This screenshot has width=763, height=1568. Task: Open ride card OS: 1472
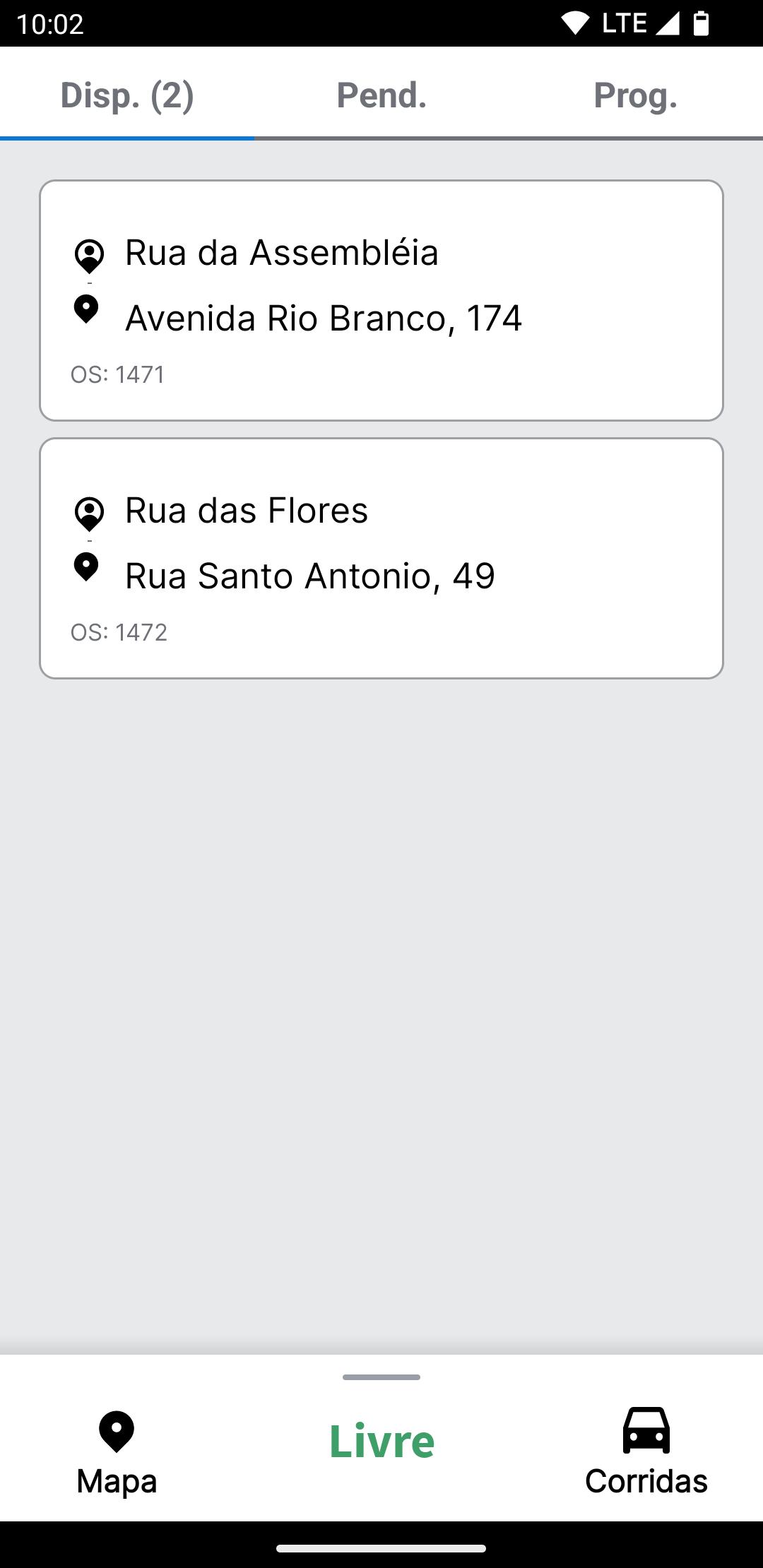(381, 632)
